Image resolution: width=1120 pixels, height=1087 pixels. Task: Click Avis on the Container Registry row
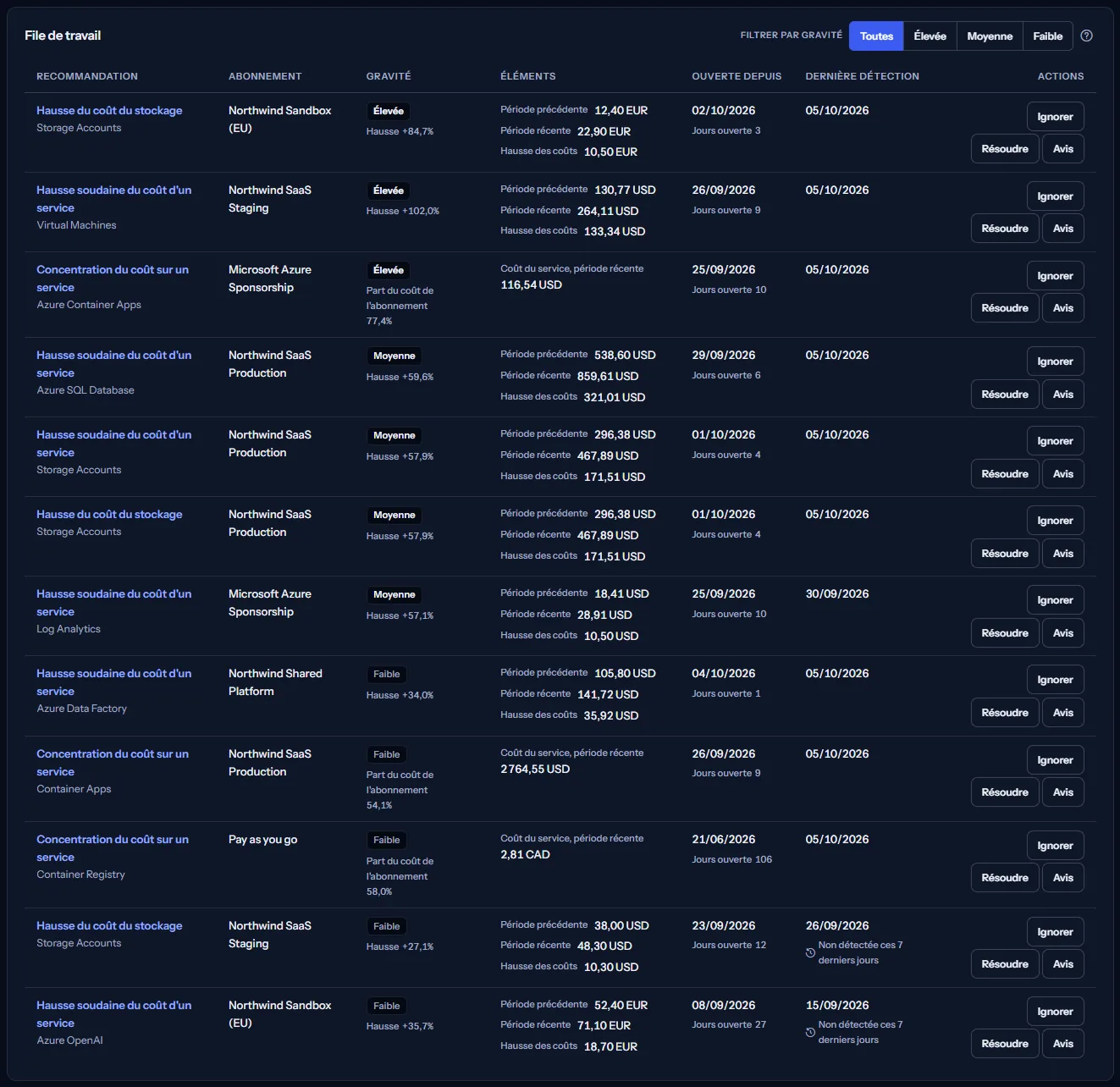click(x=1062, y=878)
